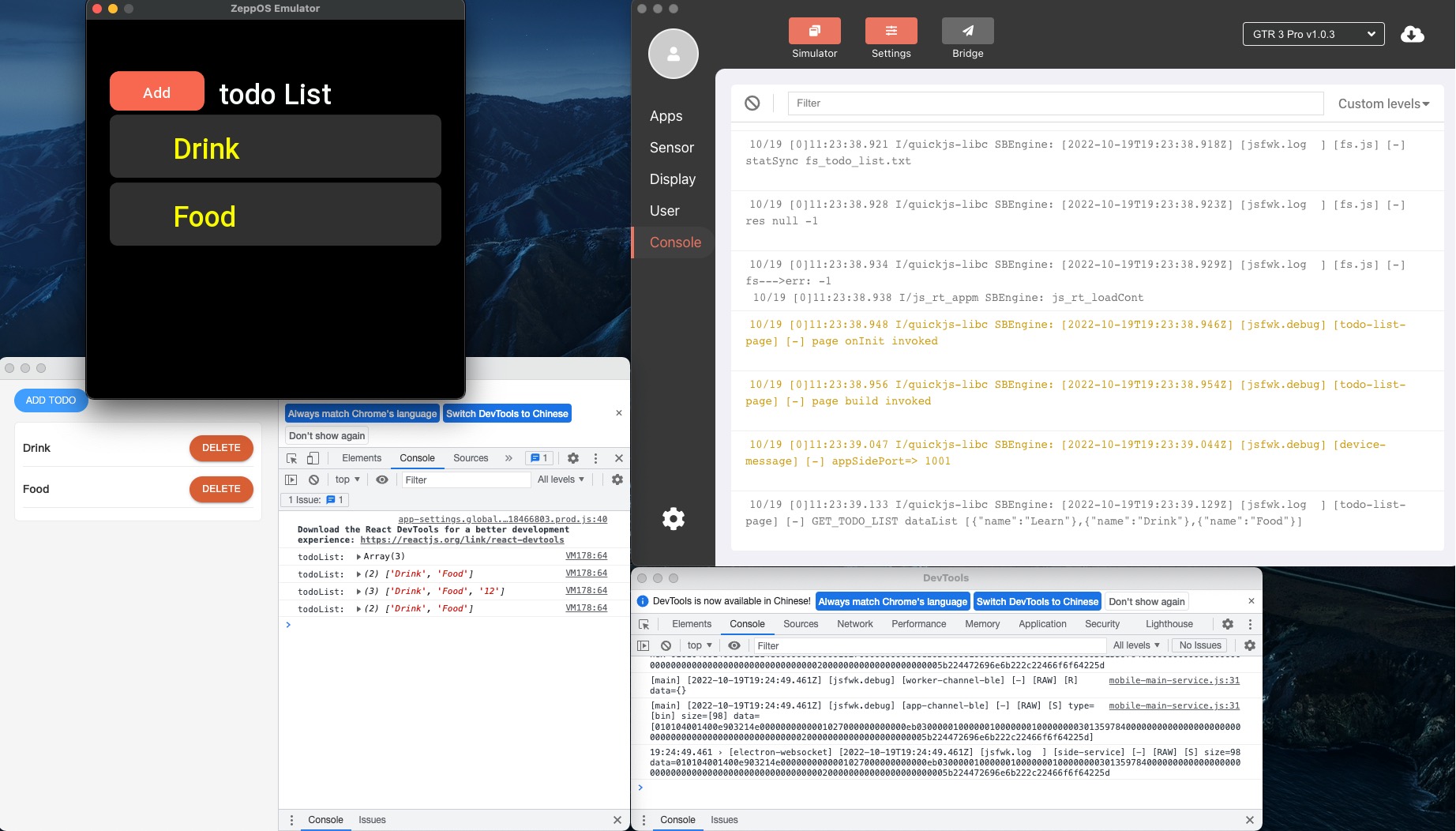
Task: Open Settings via the orange toolbar icon
Action: [x=891, y=32]
